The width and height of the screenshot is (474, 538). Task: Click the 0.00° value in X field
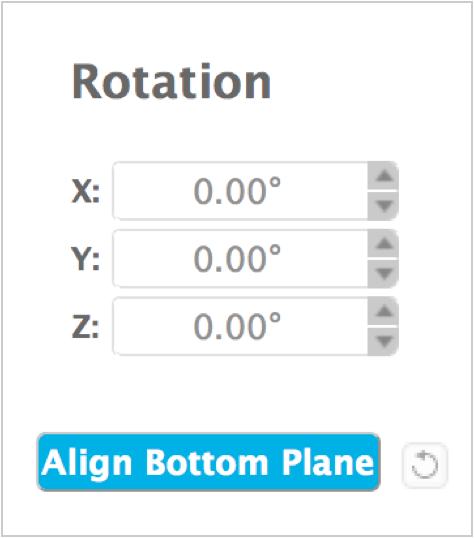click(237, 191)
